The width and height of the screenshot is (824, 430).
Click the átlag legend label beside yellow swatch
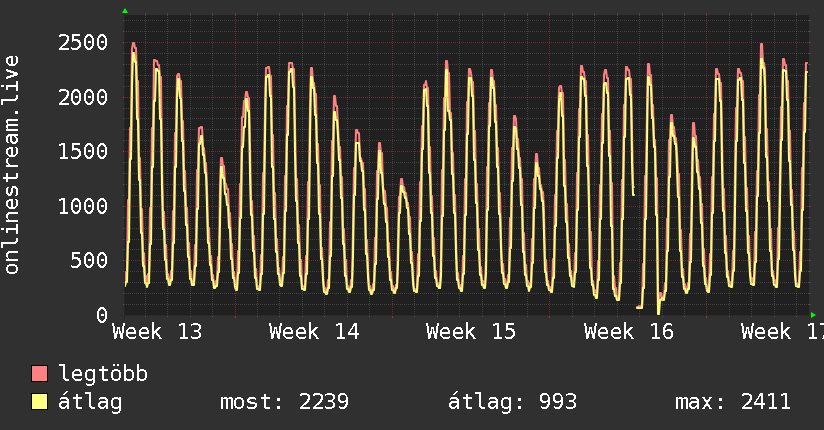click(90, 402)
